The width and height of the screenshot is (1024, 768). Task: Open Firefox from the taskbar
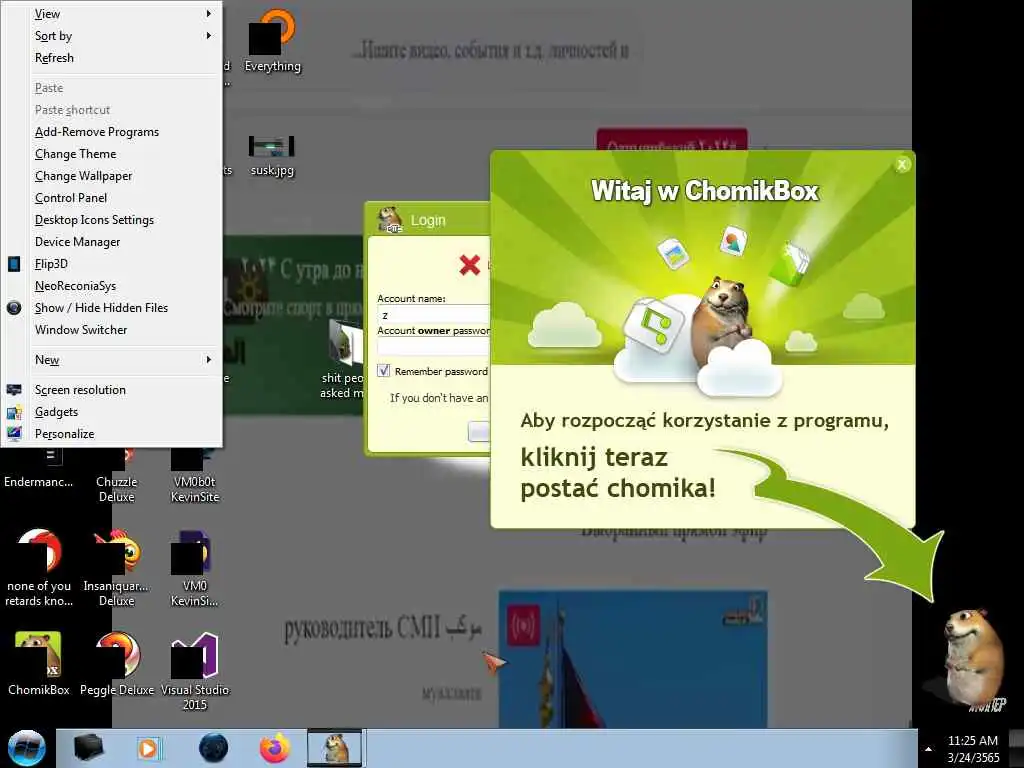[x=275, y=748]
